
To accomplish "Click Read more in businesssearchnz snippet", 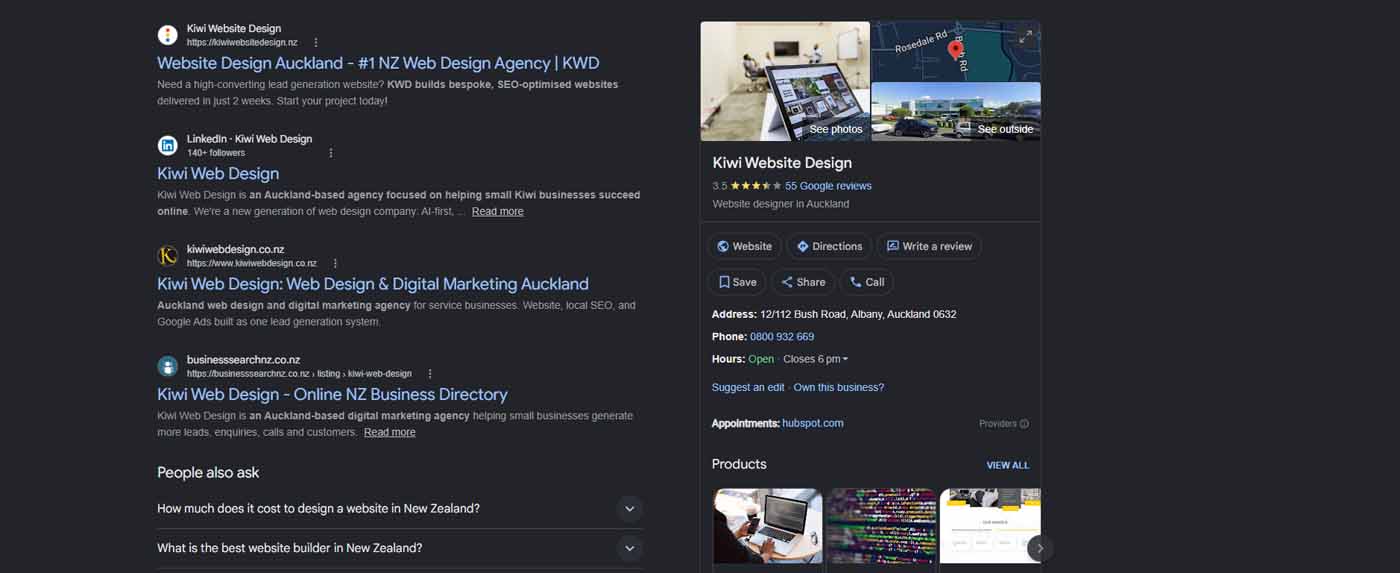I will pos(389,432).
